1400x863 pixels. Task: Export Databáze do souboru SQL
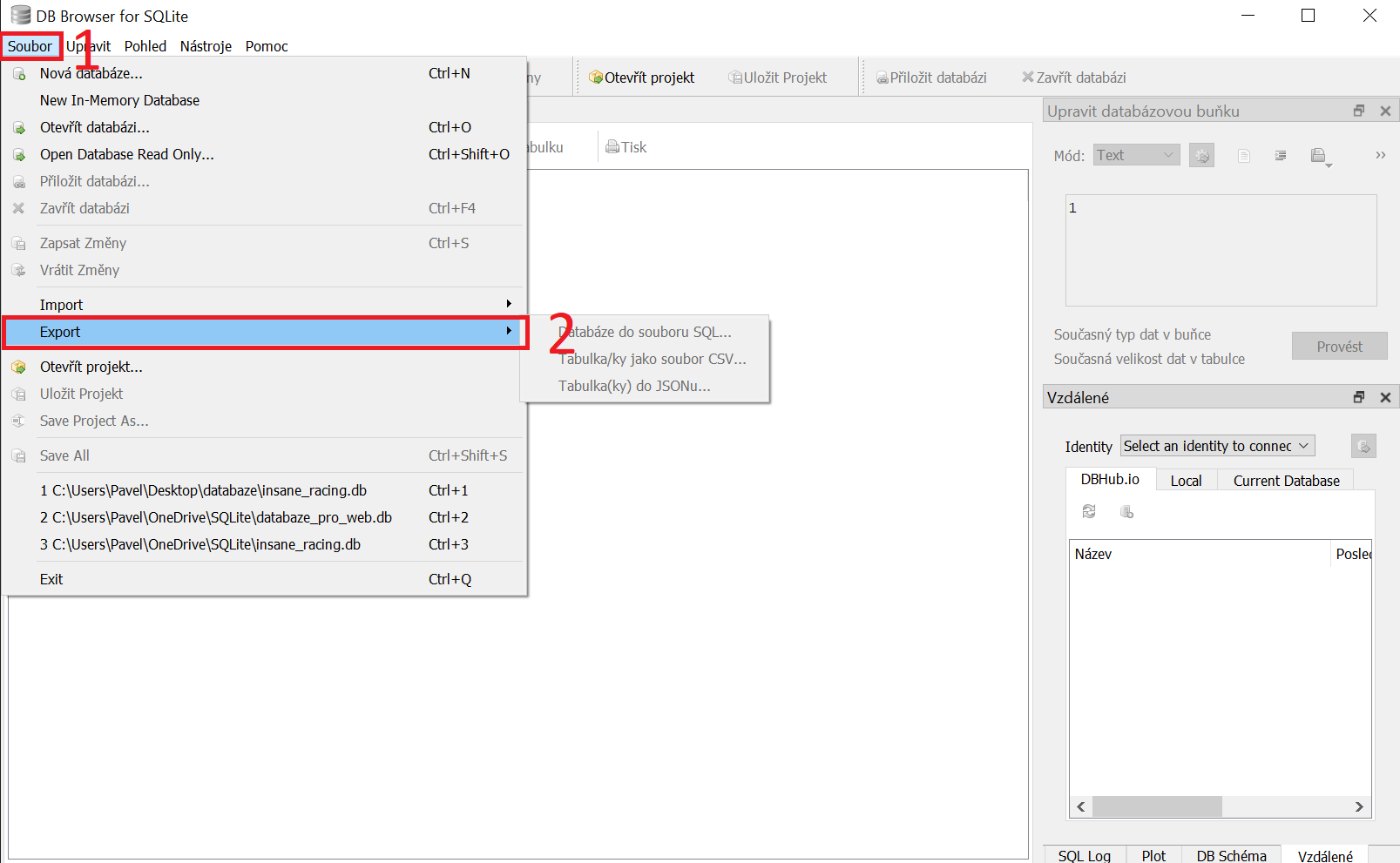click(645, 332)
